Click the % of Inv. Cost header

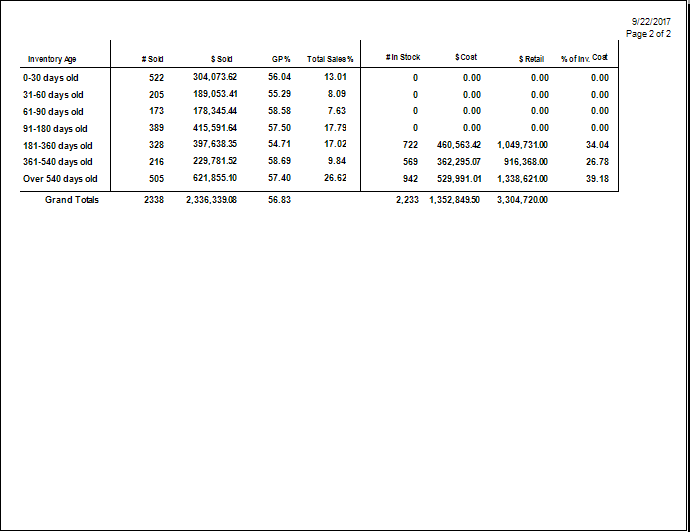[584, 59]
